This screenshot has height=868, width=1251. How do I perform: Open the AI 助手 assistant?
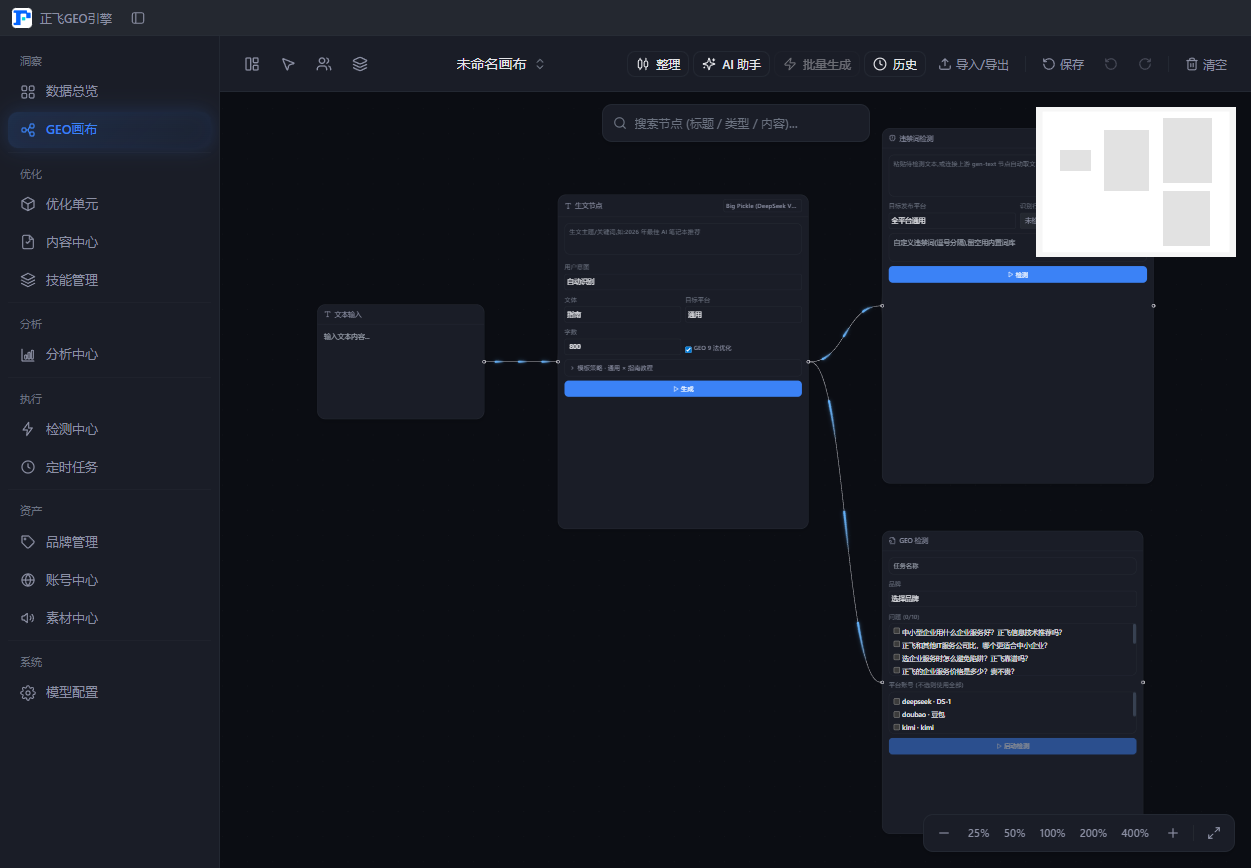[731, 64]
